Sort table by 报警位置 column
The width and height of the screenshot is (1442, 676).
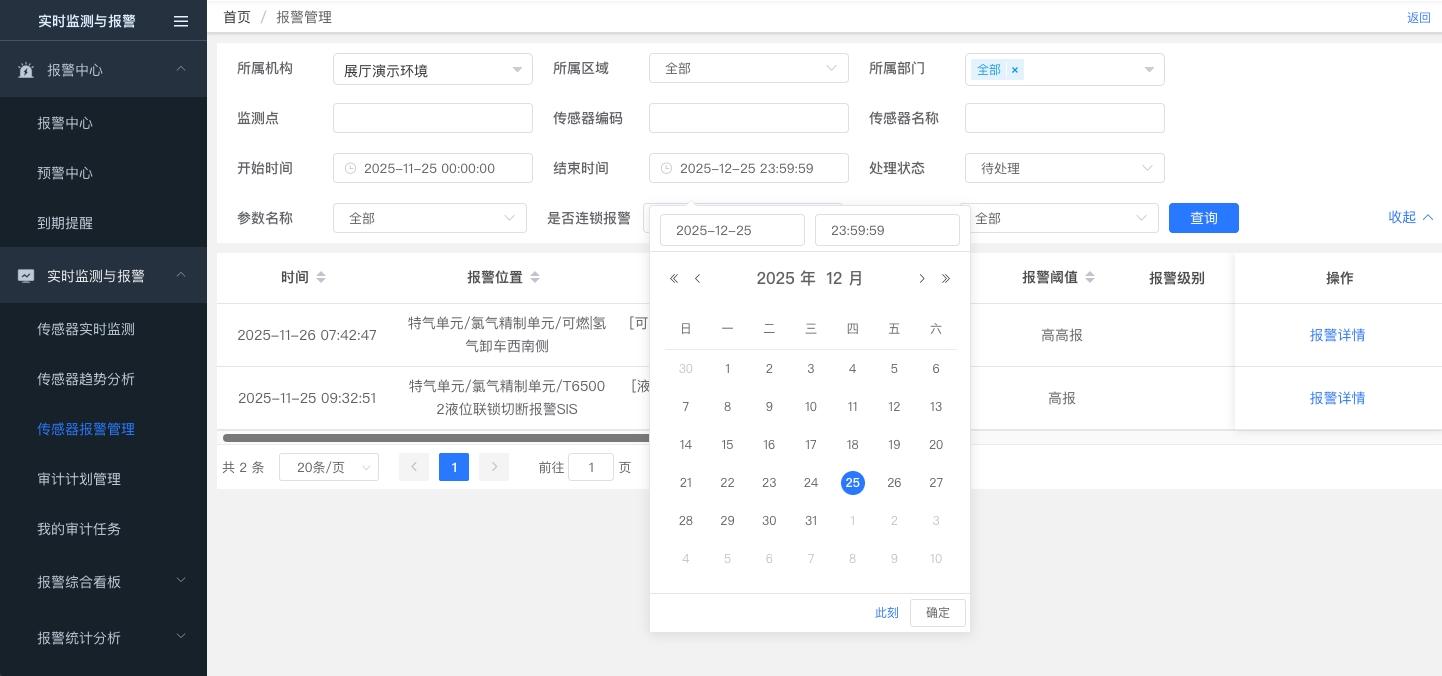point(535,277)
